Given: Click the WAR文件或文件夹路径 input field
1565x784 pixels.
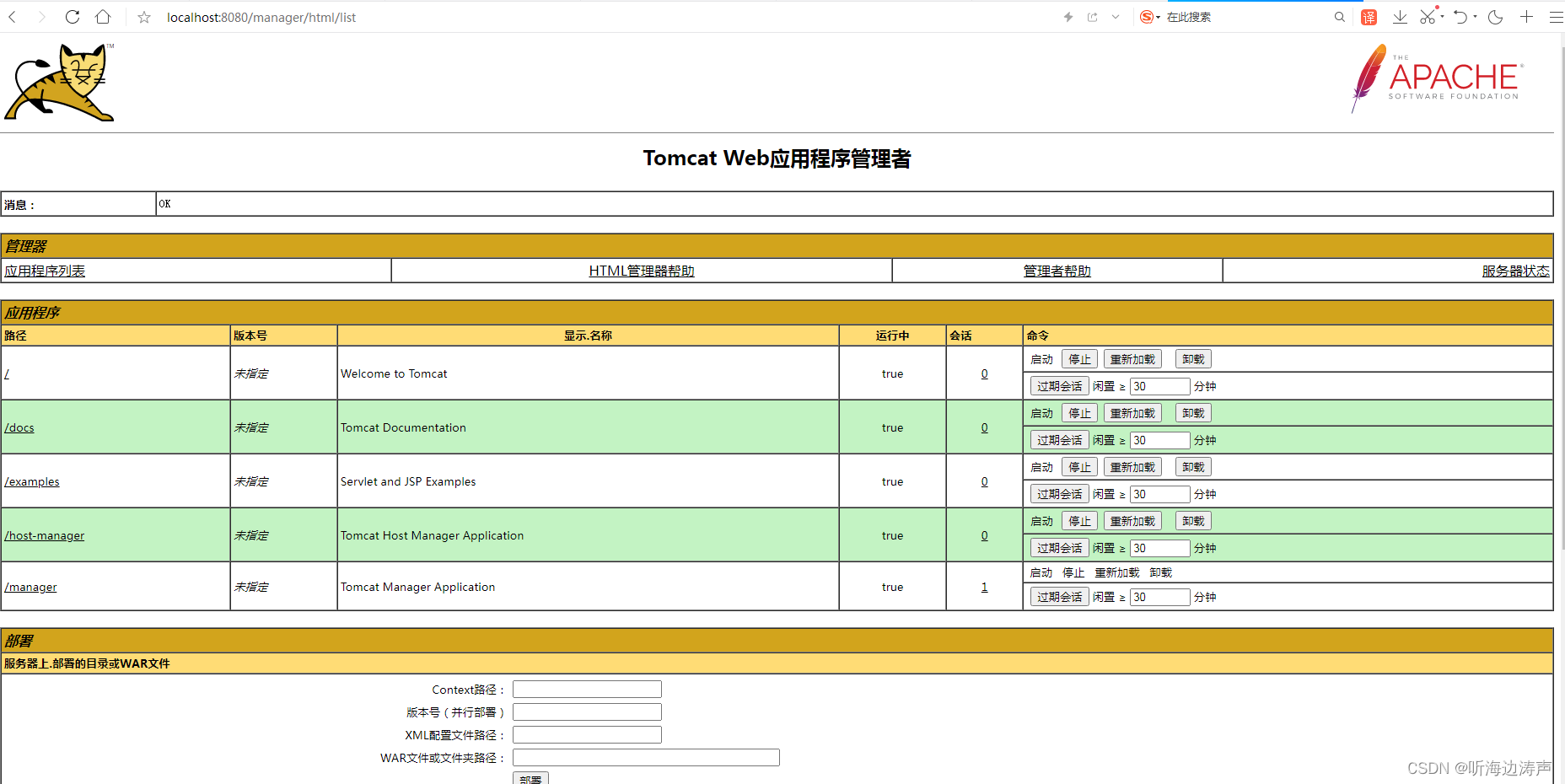Looking at the screenshot, I should (646, 758).
